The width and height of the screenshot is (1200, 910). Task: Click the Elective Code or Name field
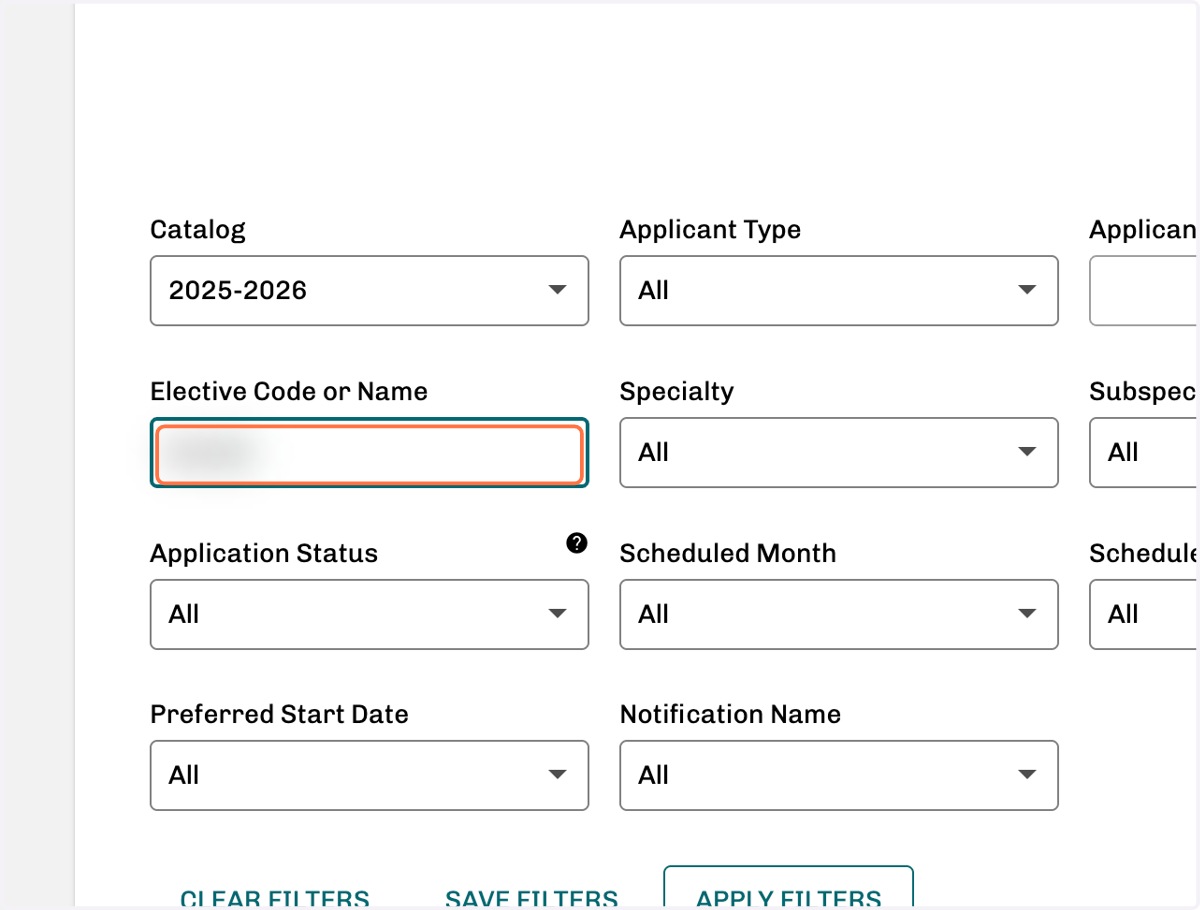[x=369, y=453]
